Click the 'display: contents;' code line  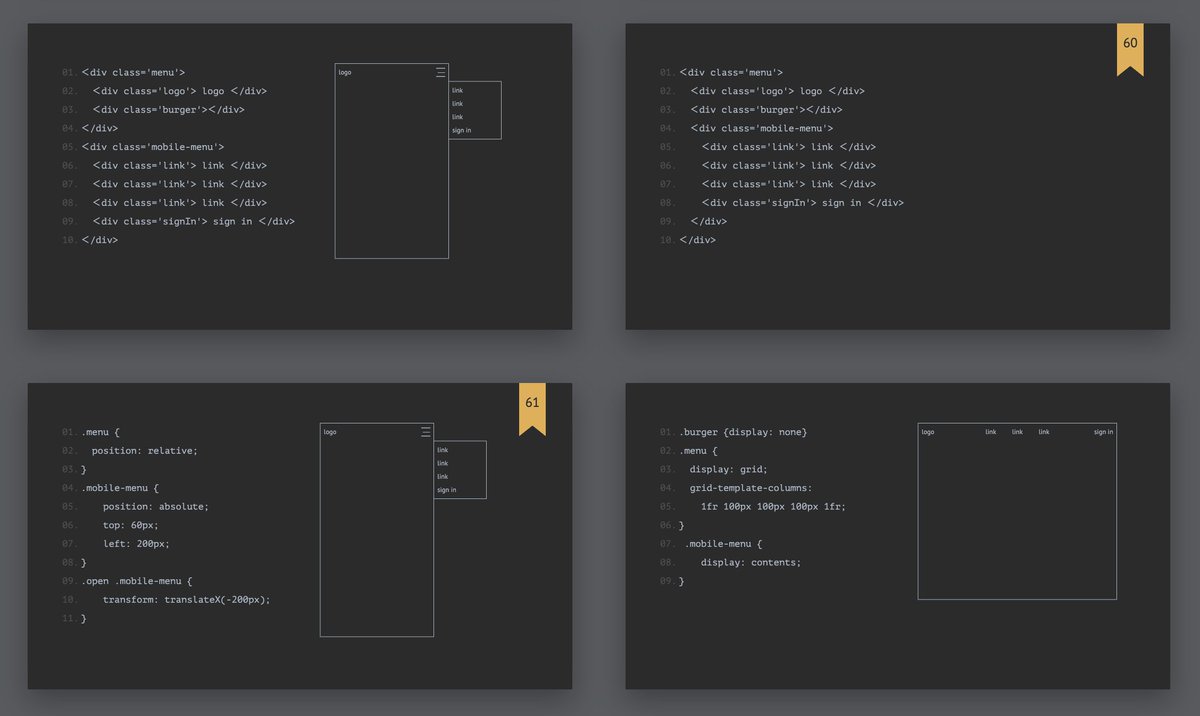click(x=751, y=562)
